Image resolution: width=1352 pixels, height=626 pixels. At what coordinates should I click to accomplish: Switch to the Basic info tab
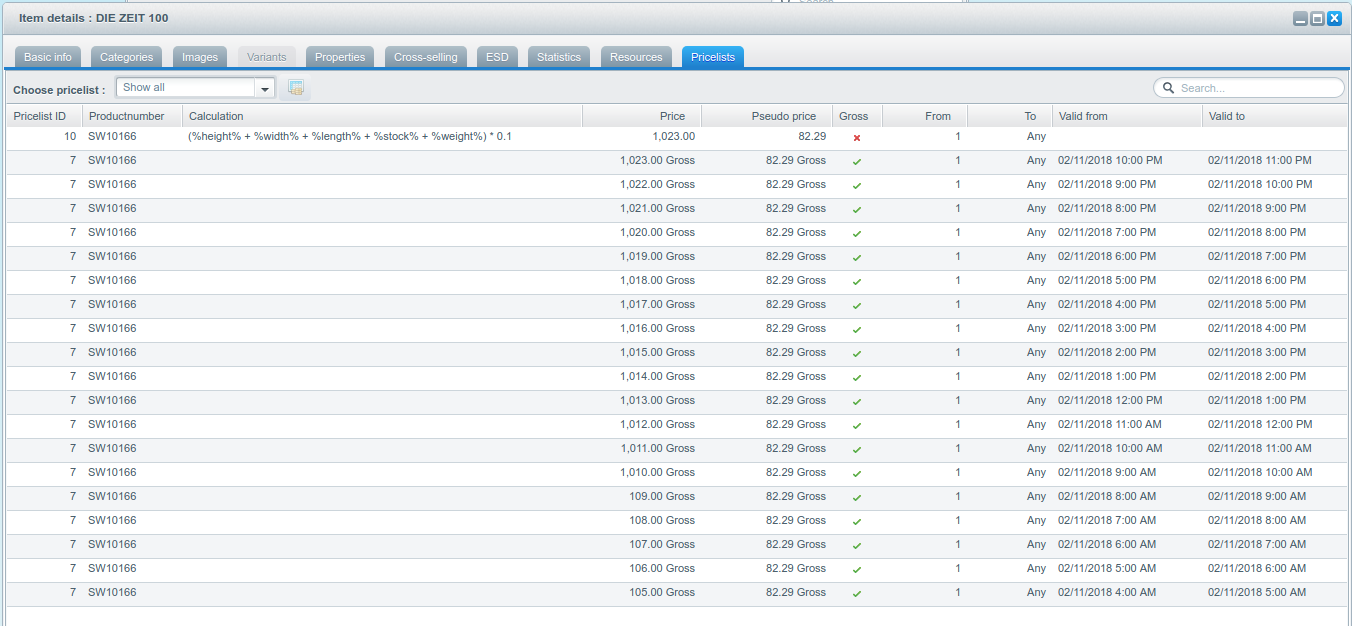point(48,57)
